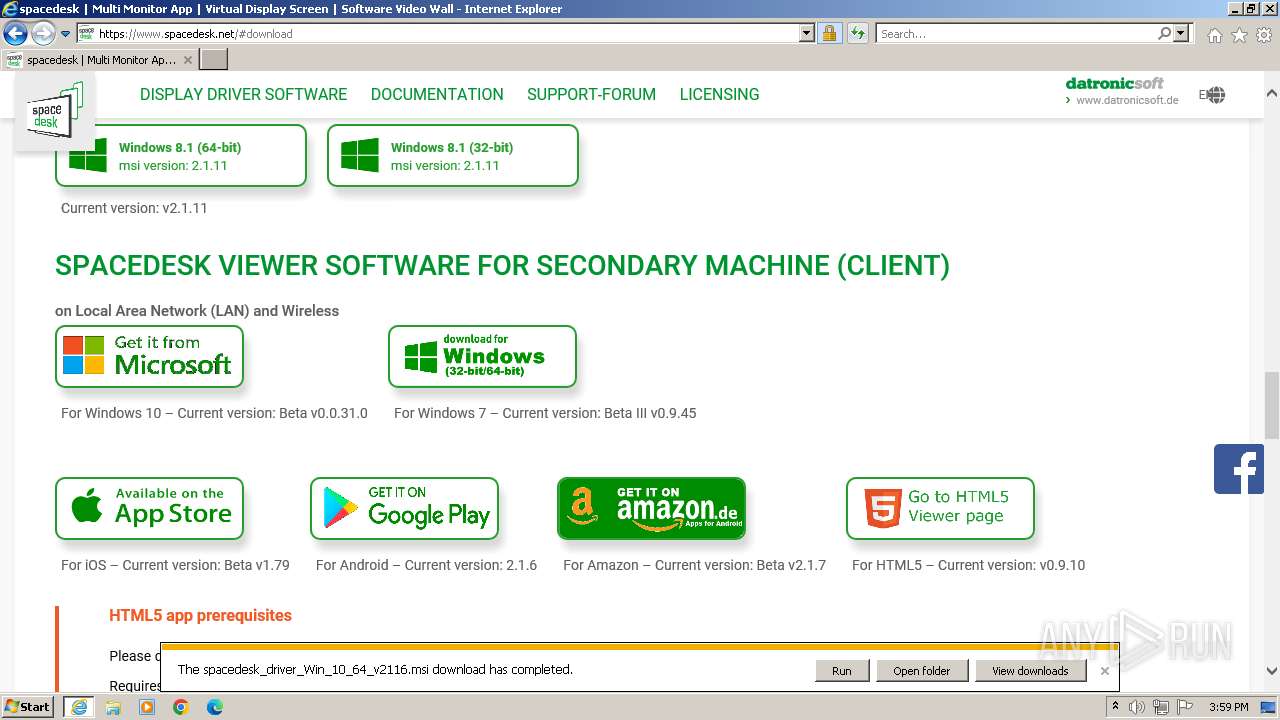Click download for Windows (32-bit/64-bit) badge
The image size is (1280, 720).
click(482, 356)
